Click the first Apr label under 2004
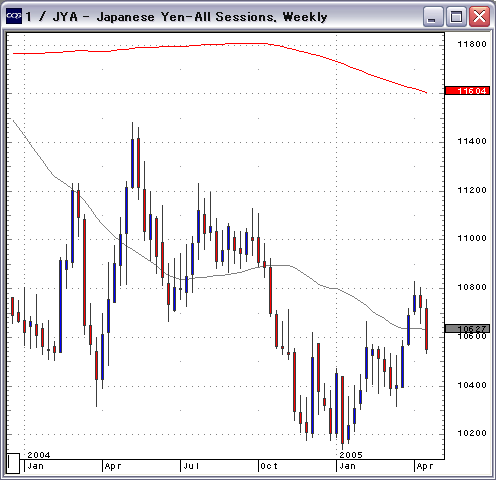This screenshot has width=496, height=480. [x=113, y=466]
